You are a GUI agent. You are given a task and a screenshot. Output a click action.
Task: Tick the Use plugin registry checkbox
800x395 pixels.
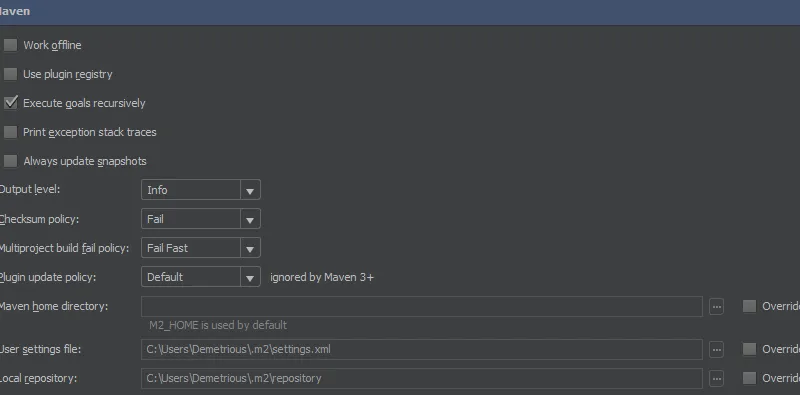(x=11, y=74)
